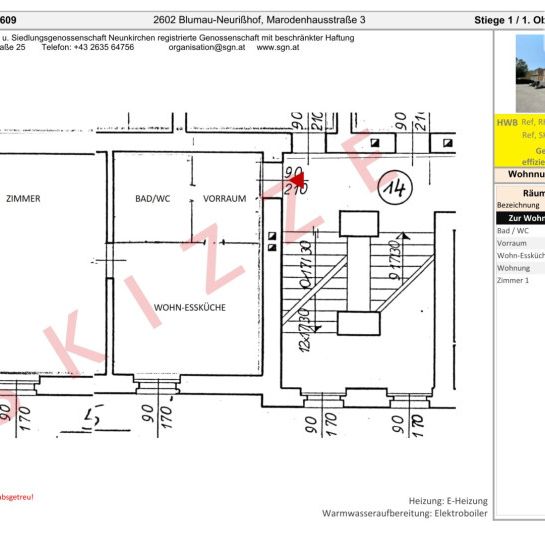
Task: Click the black Zur Wohnung header row
Action: point(521,218)
